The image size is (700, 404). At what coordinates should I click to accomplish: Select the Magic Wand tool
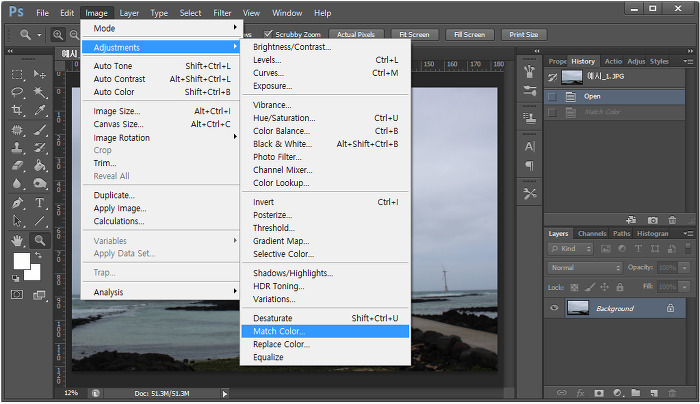pyautogui.click(x=40, y=92)
